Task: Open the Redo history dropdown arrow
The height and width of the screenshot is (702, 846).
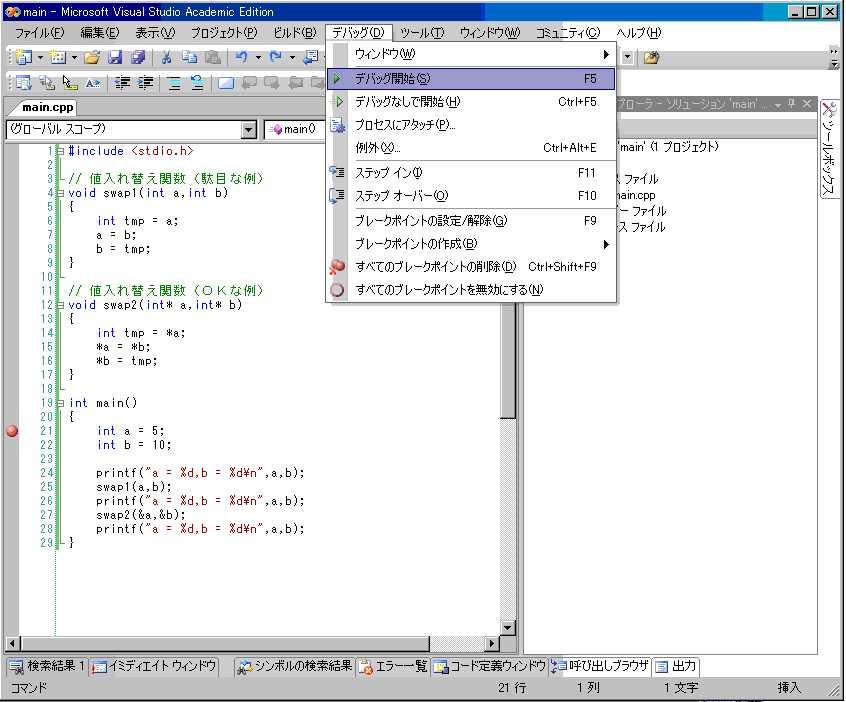Action: point(292,57)
